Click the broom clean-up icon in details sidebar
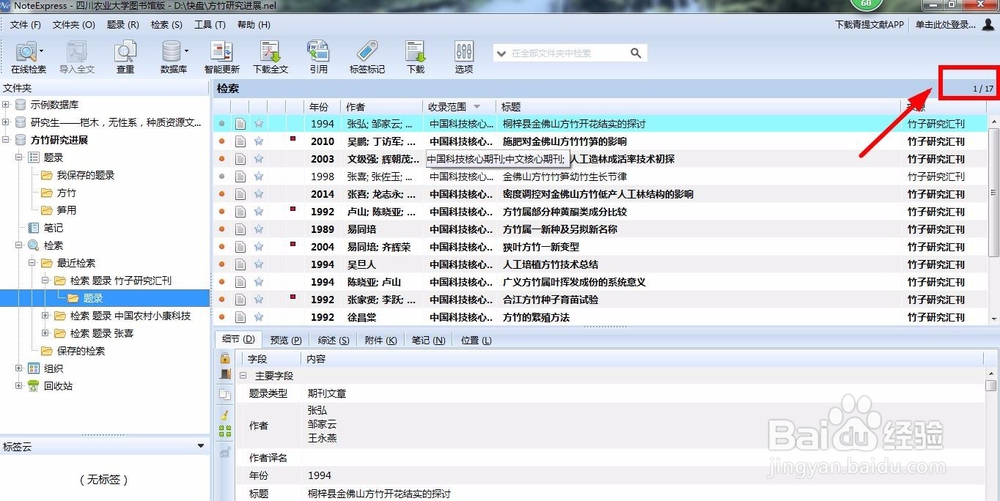Screen dimensions: 1000x501 [224, 414]
